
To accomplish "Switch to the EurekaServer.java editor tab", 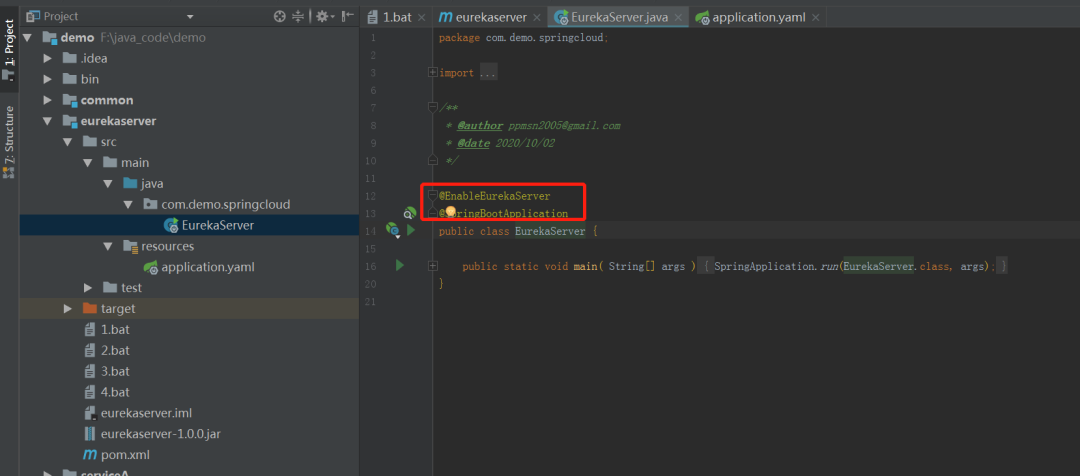I will click(619, 17).
